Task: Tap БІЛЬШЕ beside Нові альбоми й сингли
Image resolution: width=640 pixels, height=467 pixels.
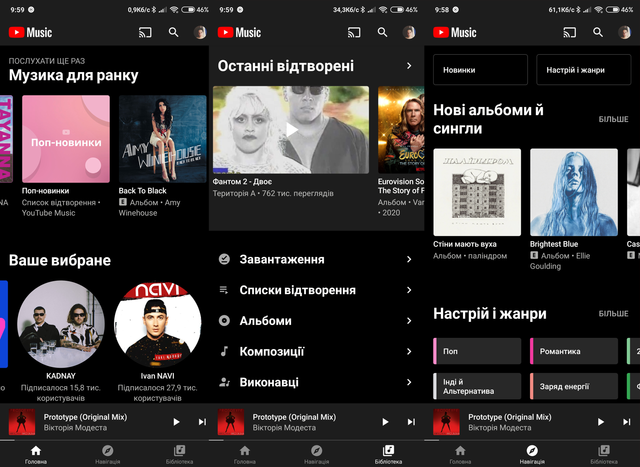Action: [613, 119]
